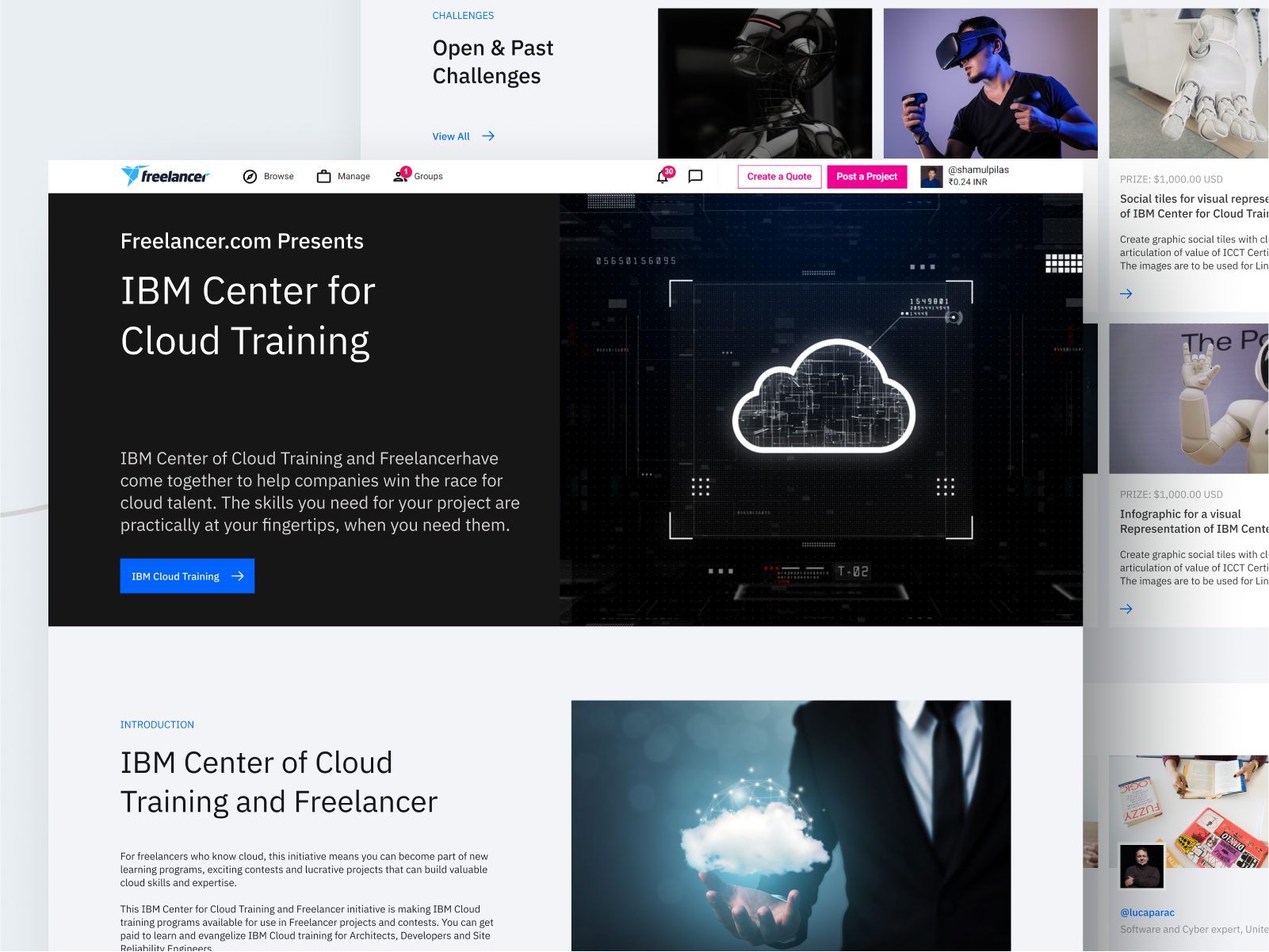Viewport: 1269px width, 952px height.
Task: Click the Manage briefcase icon
Action: point(322,176)
